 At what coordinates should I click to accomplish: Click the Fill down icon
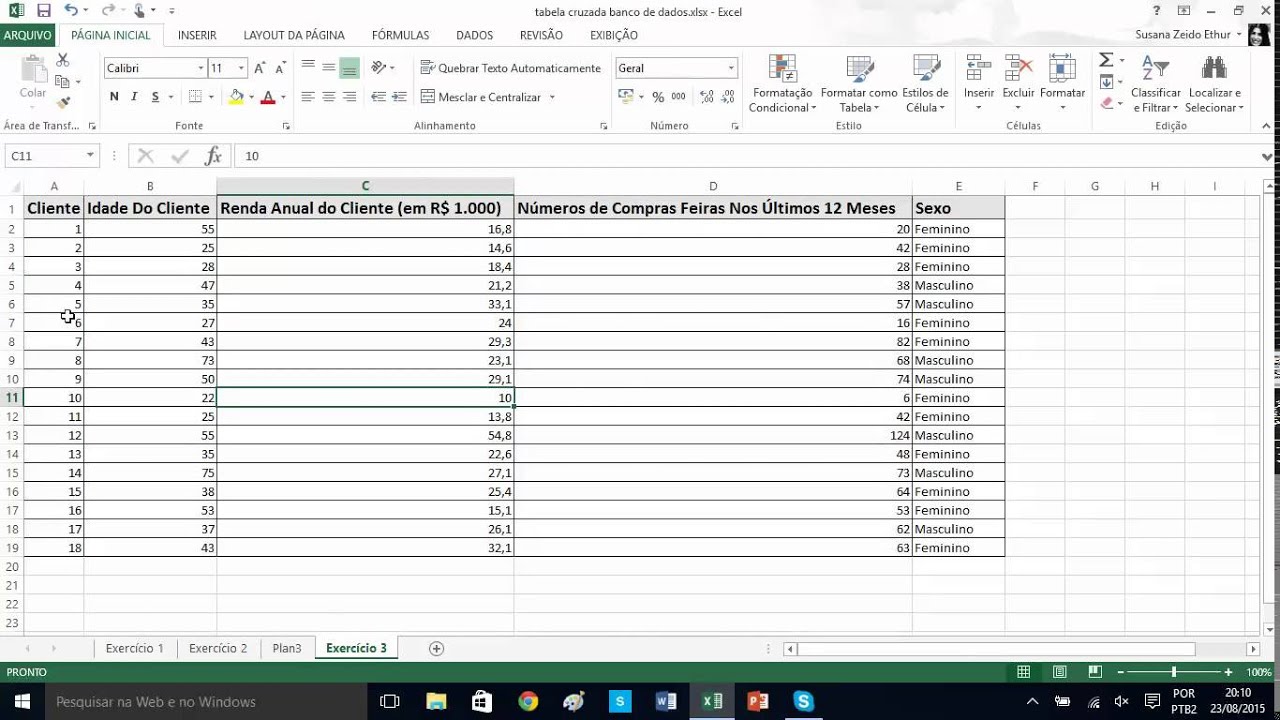click(1106, 82)
